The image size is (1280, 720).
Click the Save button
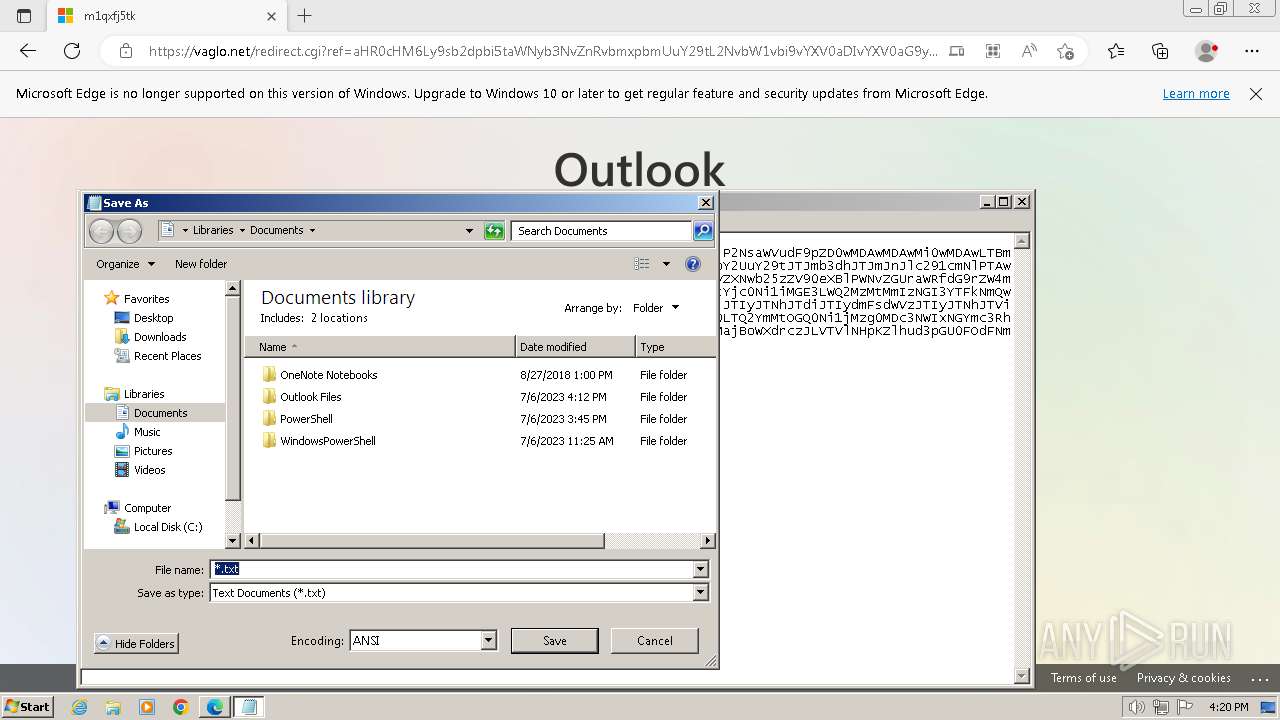coord(554,641)
